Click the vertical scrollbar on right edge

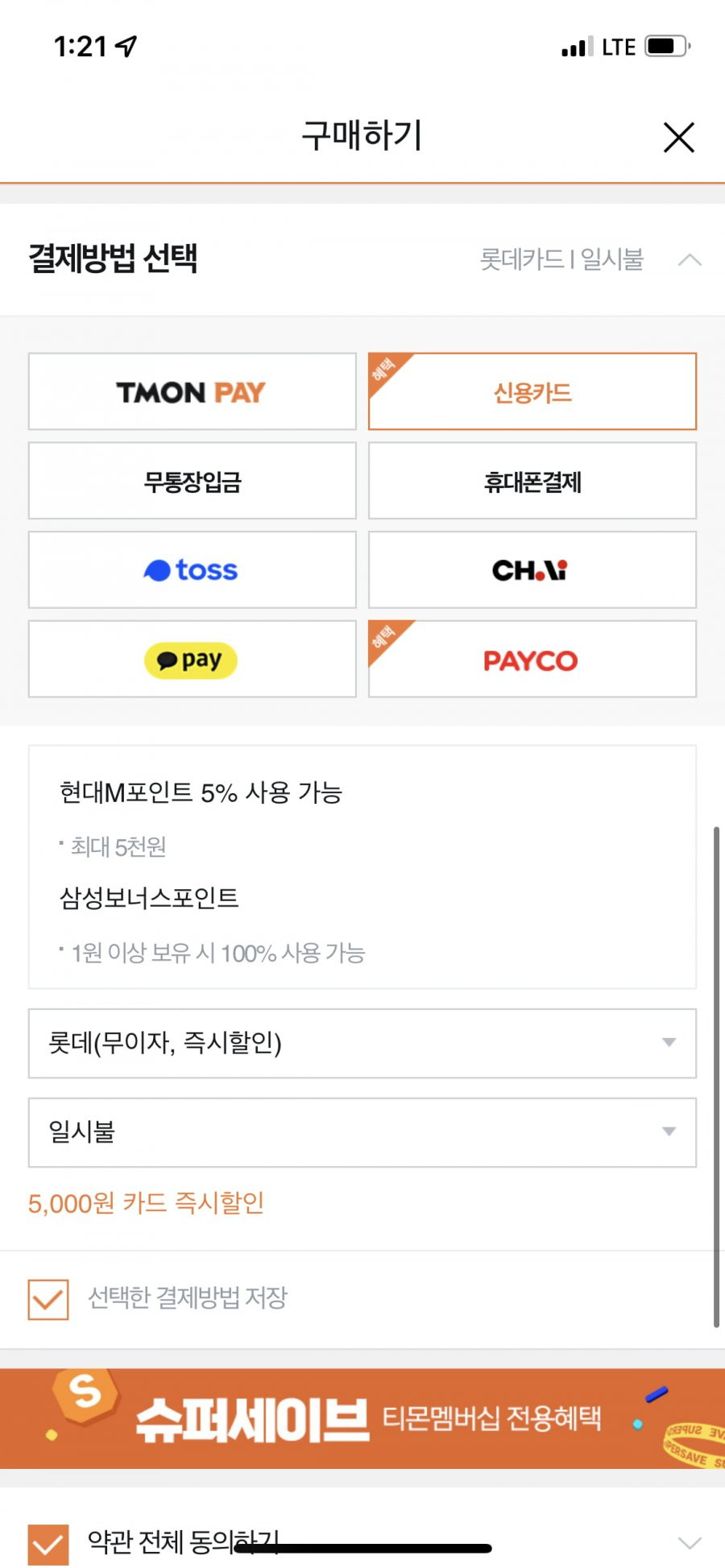click(716, 1077)
